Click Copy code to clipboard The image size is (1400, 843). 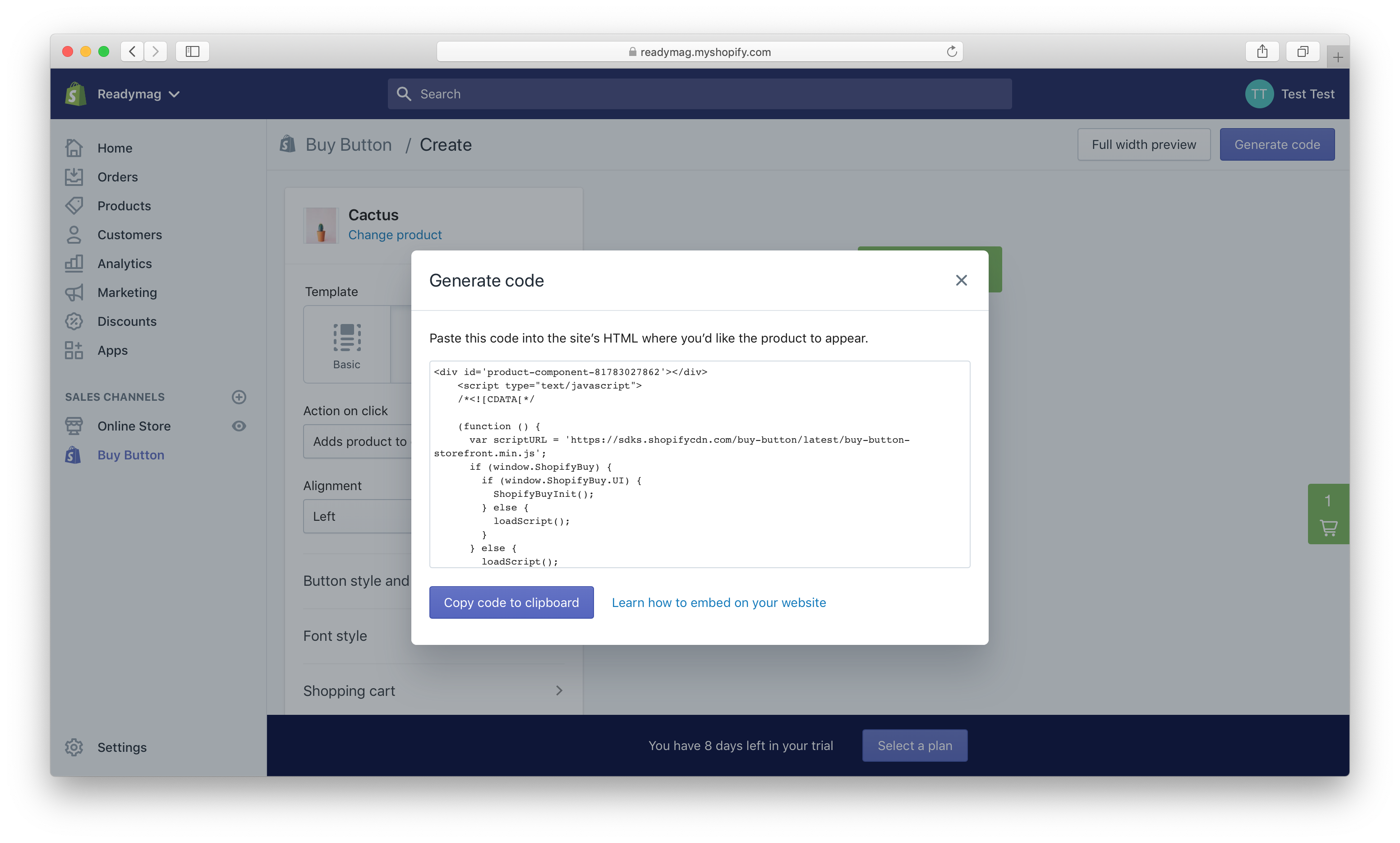click(511, 602)
